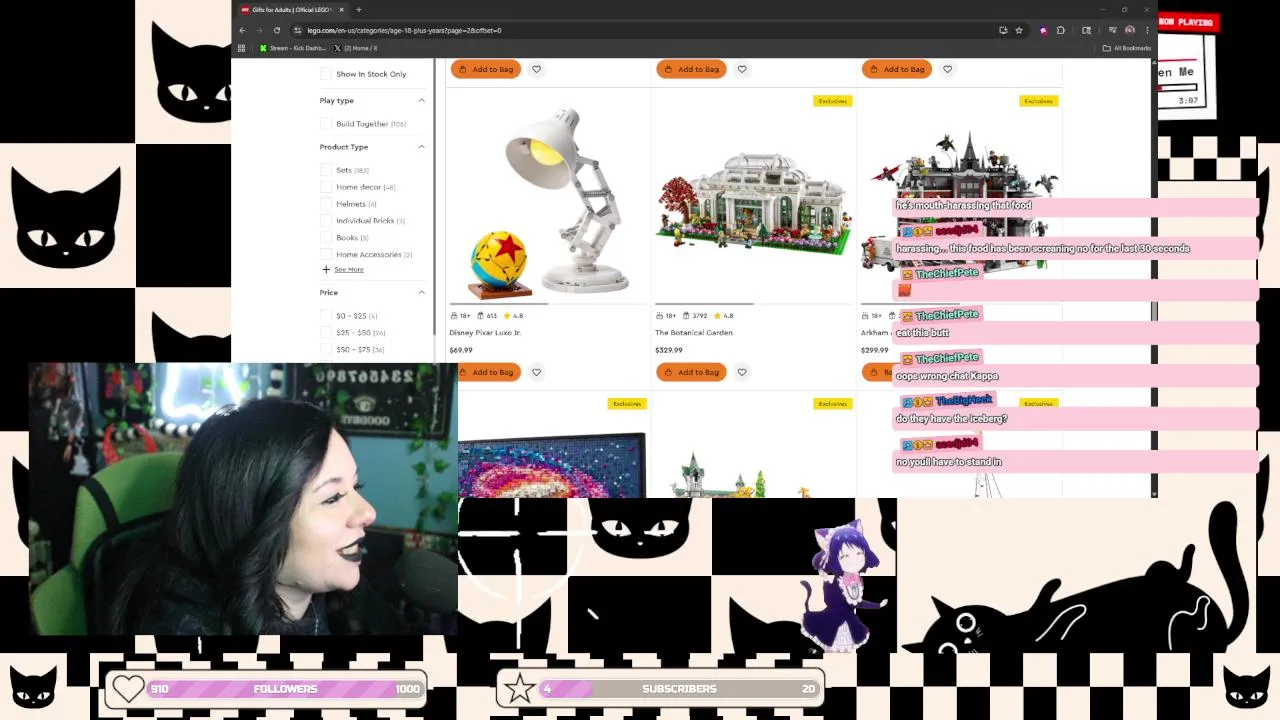Click wishlist heart in top right product row
Image resolution: width=1280 pixels, height=720 pixels.
(x=947, y=69)
